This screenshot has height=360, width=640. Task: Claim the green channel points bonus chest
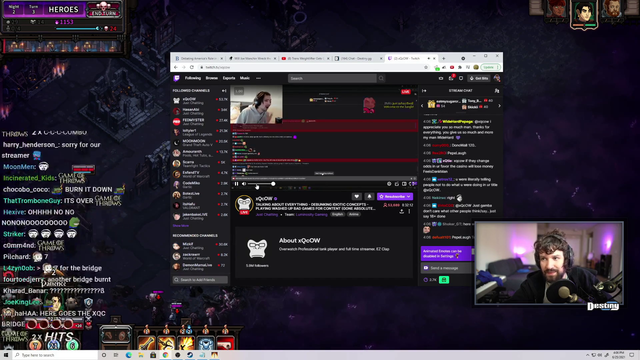(444, 280)
